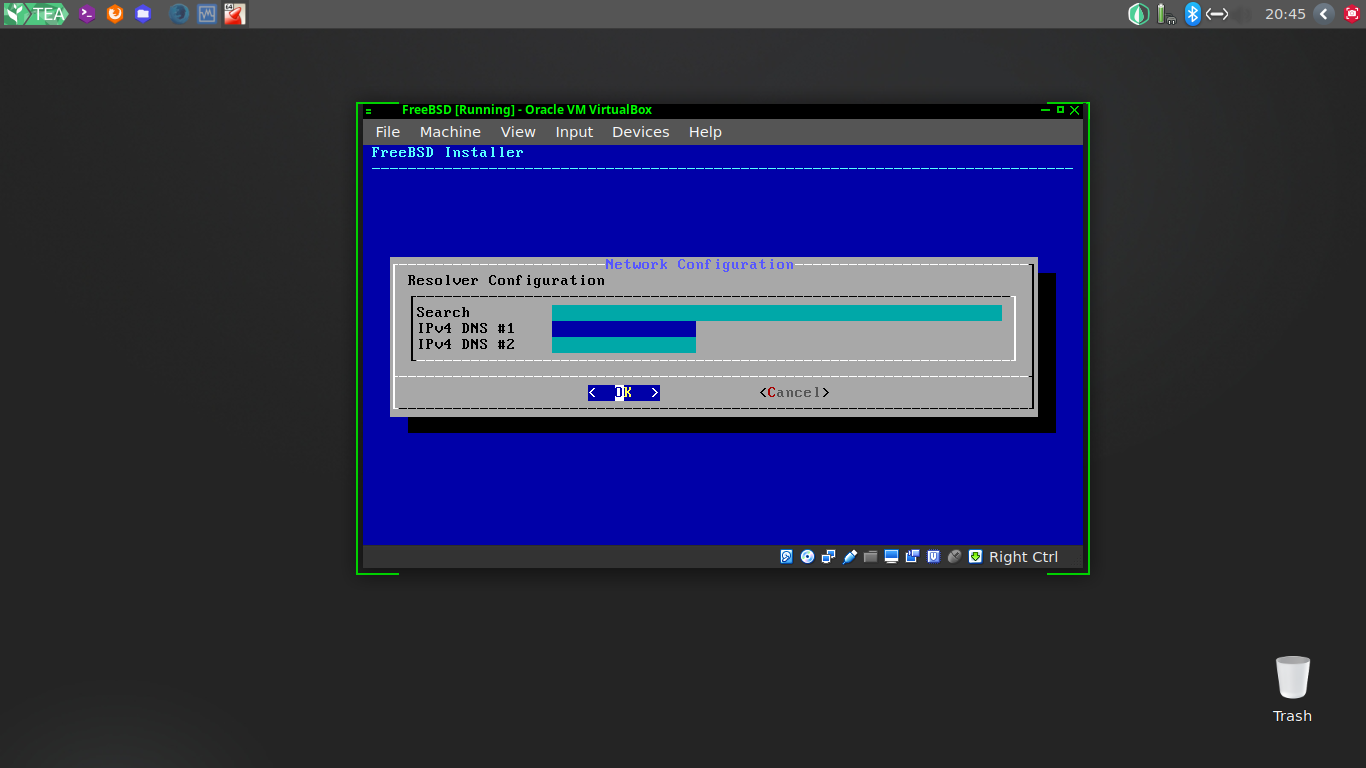Open the Bluetooth tray icon

(x=1192, y=14)
